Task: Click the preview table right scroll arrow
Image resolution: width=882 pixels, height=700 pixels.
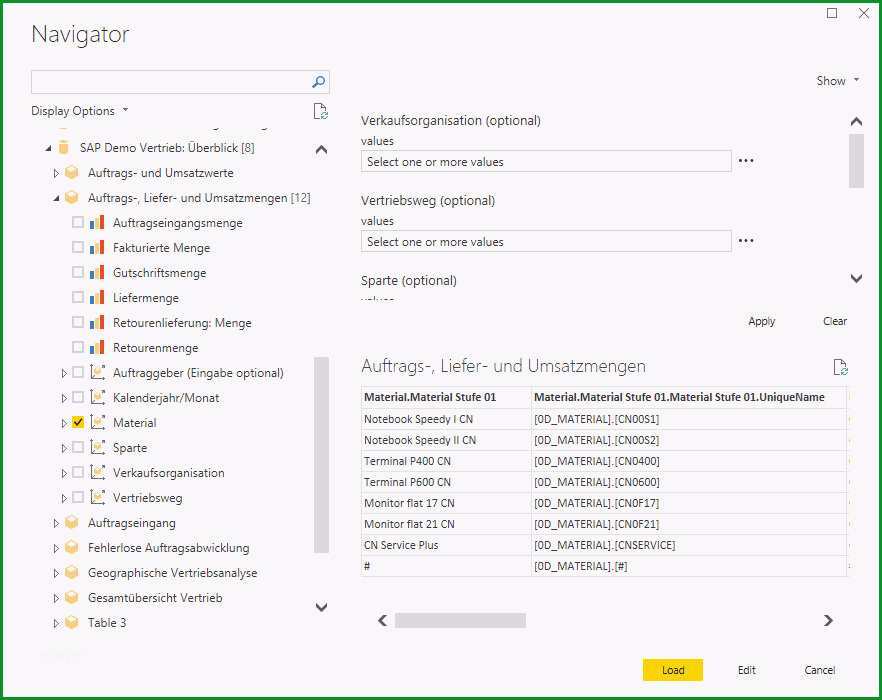Action: coord(828,620)
